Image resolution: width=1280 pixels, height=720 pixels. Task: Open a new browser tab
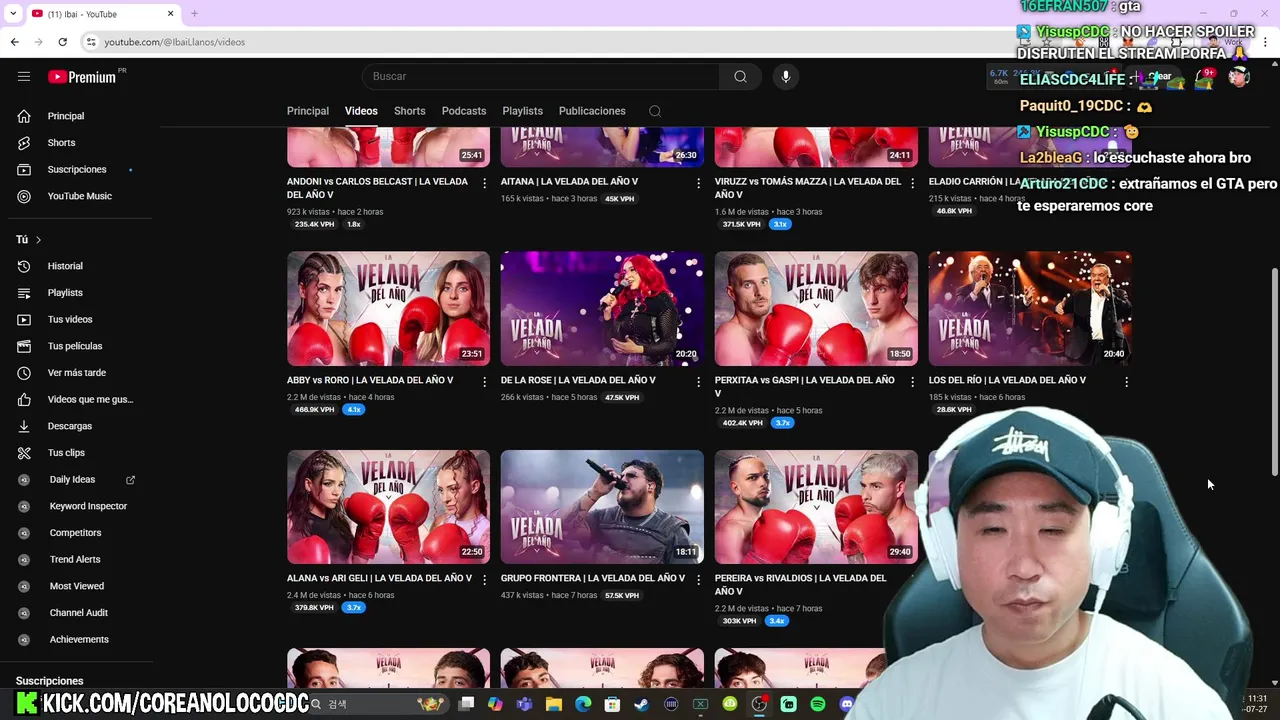pos(194,14)
